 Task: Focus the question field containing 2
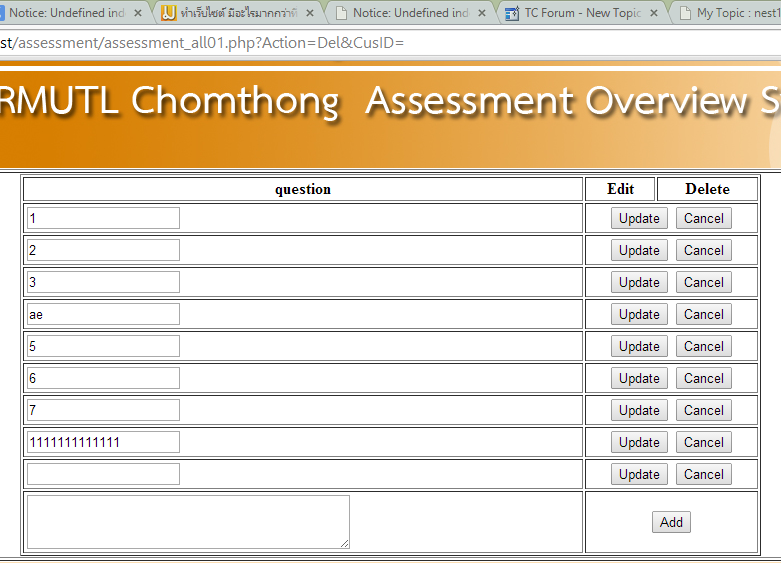coord(103,250)
